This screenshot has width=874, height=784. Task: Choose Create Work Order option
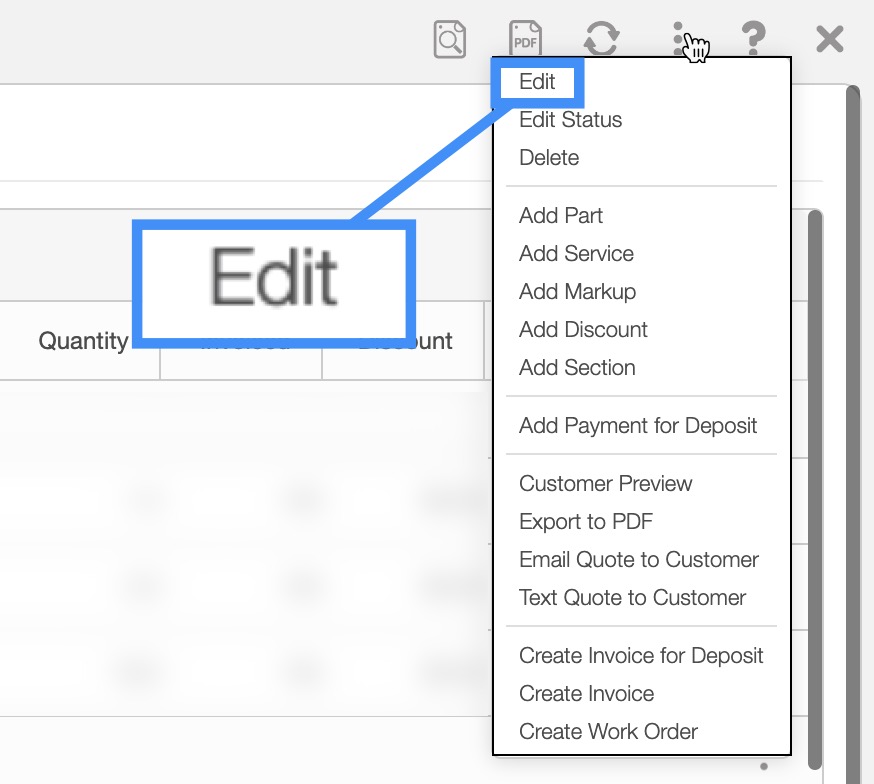tap(608, 732)
